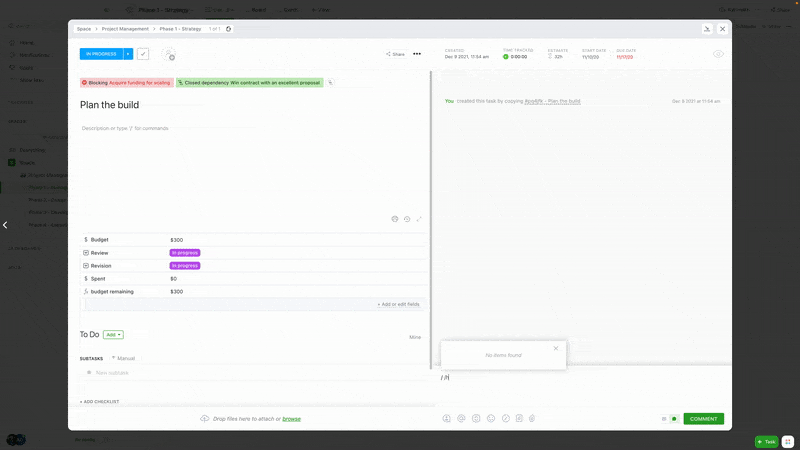
Task: Change subtask sorting from Manual
Action: tap(123, 358)
